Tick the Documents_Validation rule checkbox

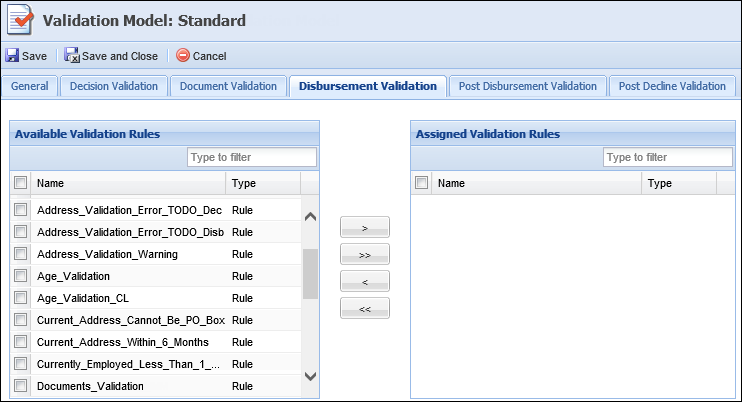[x=20, y=386]
